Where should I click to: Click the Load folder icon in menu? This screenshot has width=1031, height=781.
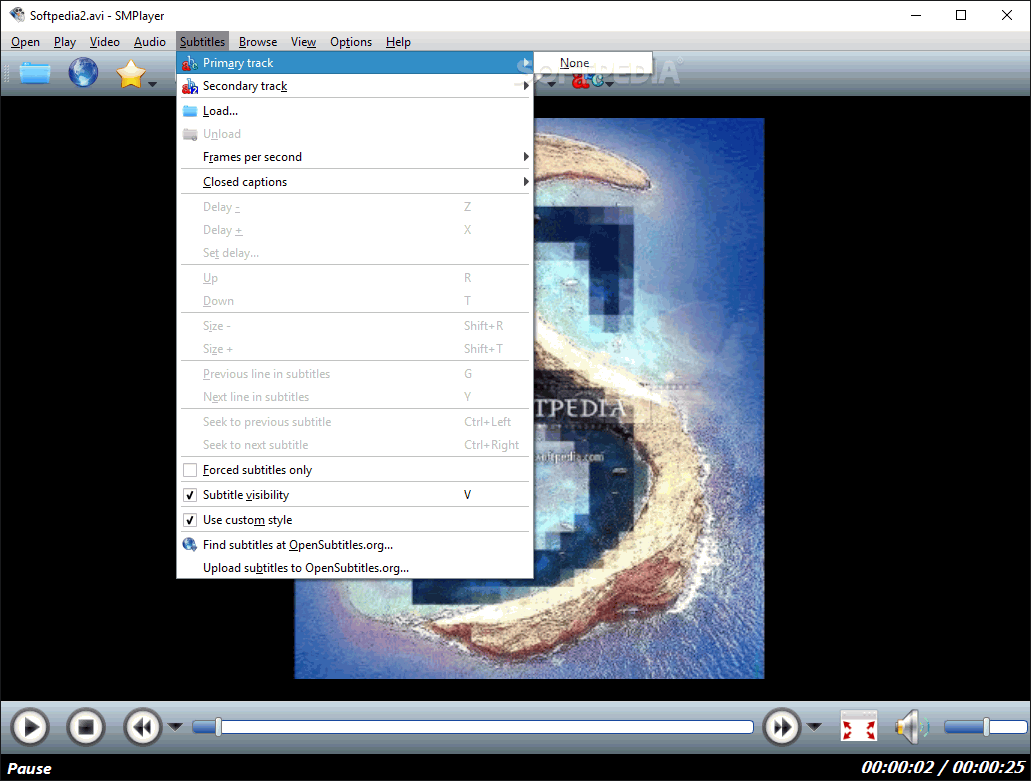190,111
